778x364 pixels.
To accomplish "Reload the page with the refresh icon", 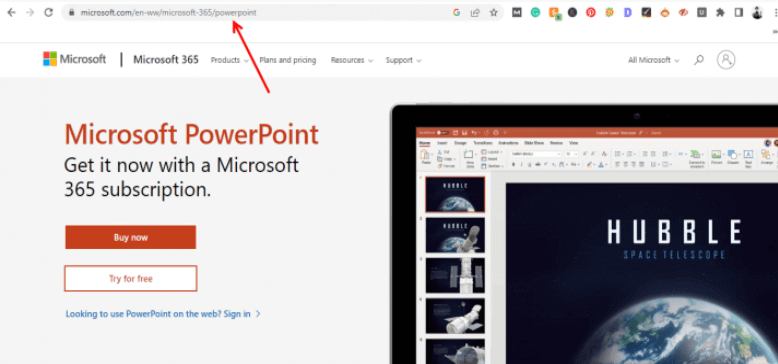I will click(x=49, y=12).
